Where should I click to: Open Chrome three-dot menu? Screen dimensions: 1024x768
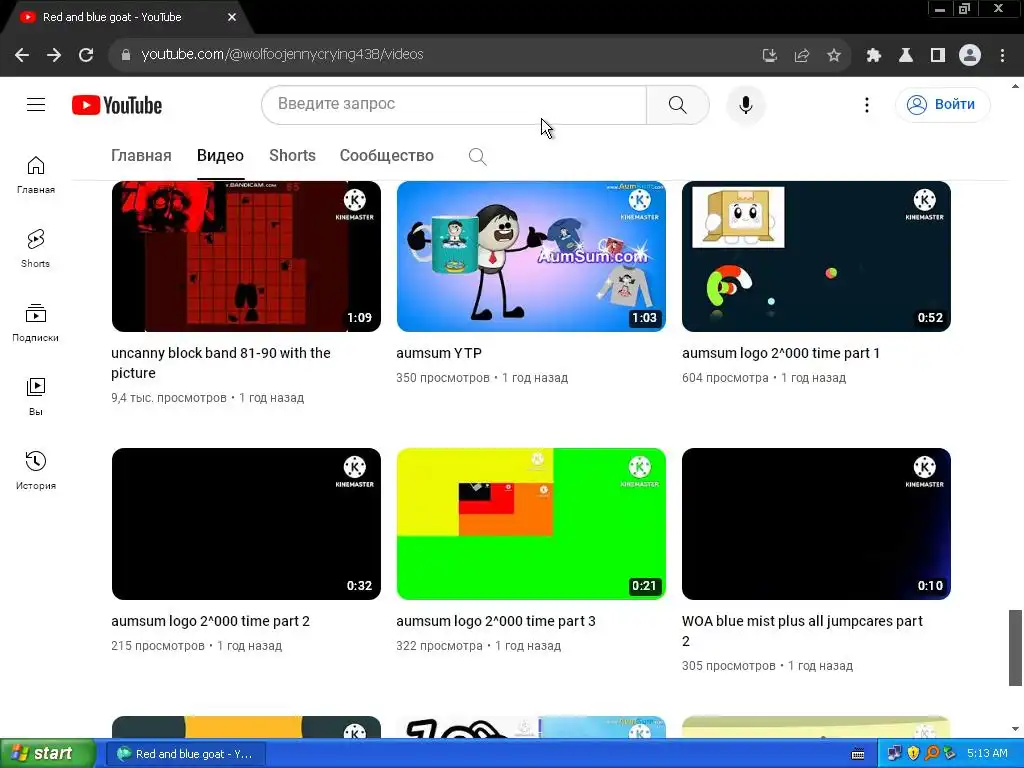click(1002, 55)
